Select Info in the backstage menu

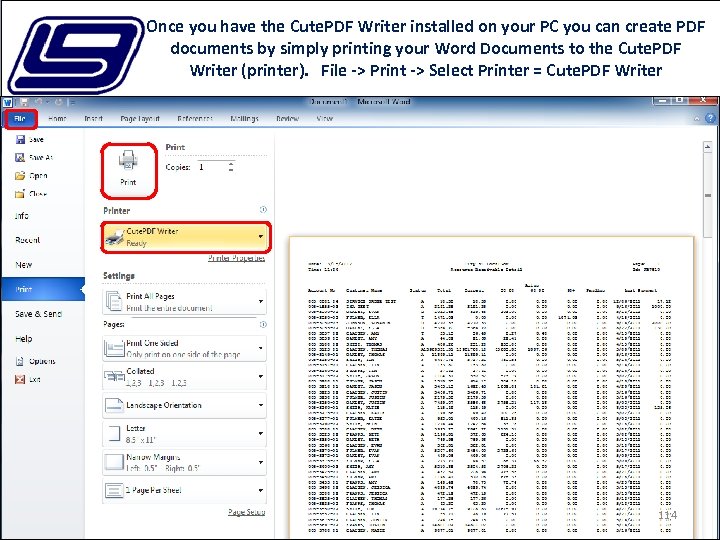point(22,215)
